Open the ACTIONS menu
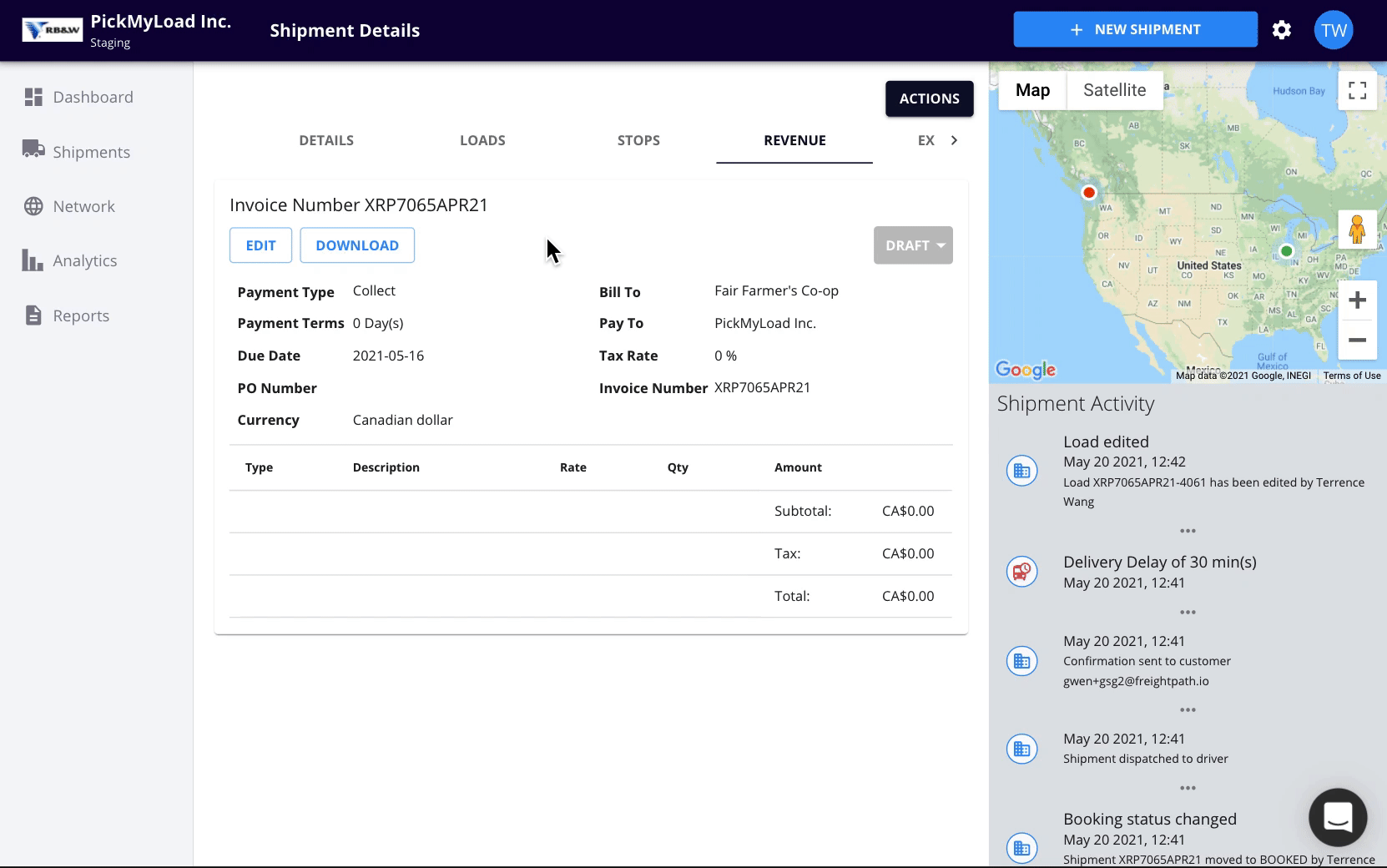This screenshot has width=1387, height=868. (x=929, y=98)
